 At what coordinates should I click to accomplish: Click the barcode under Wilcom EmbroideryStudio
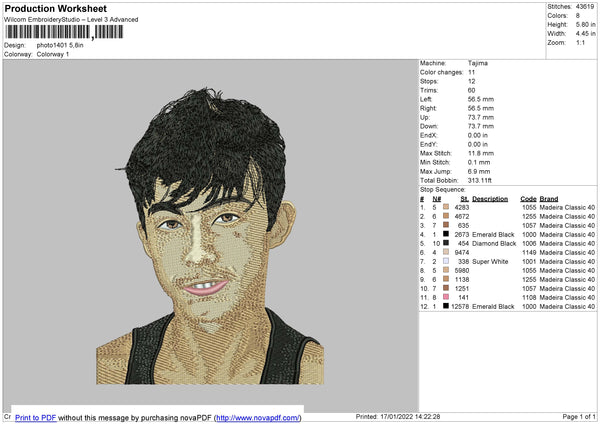point(64,32)
